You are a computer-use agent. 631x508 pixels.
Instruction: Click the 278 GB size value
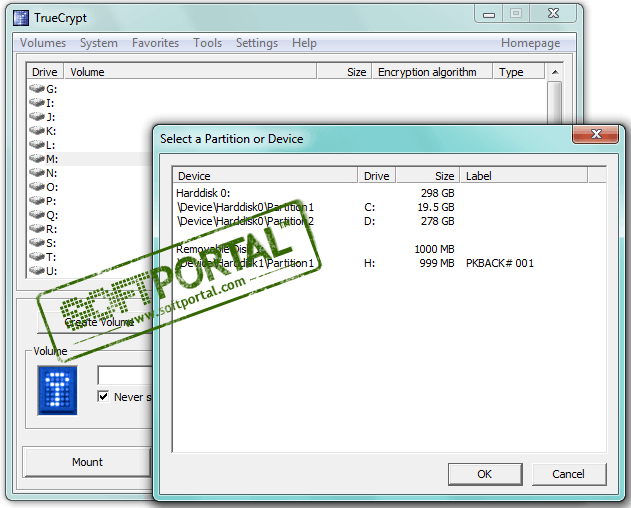point(437,221)
